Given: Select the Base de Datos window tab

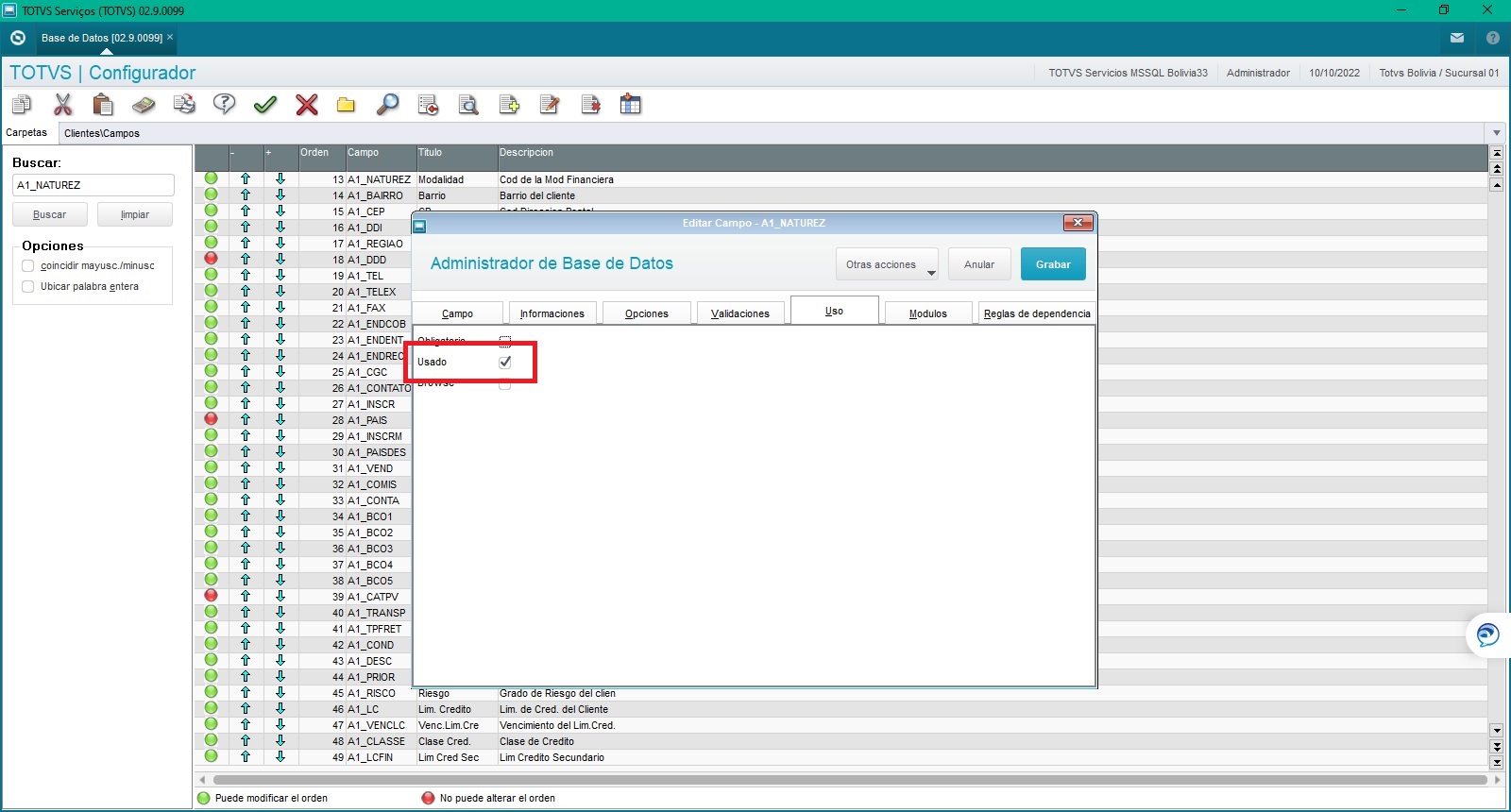Looking at the screenshot, I should coord(102,38).
